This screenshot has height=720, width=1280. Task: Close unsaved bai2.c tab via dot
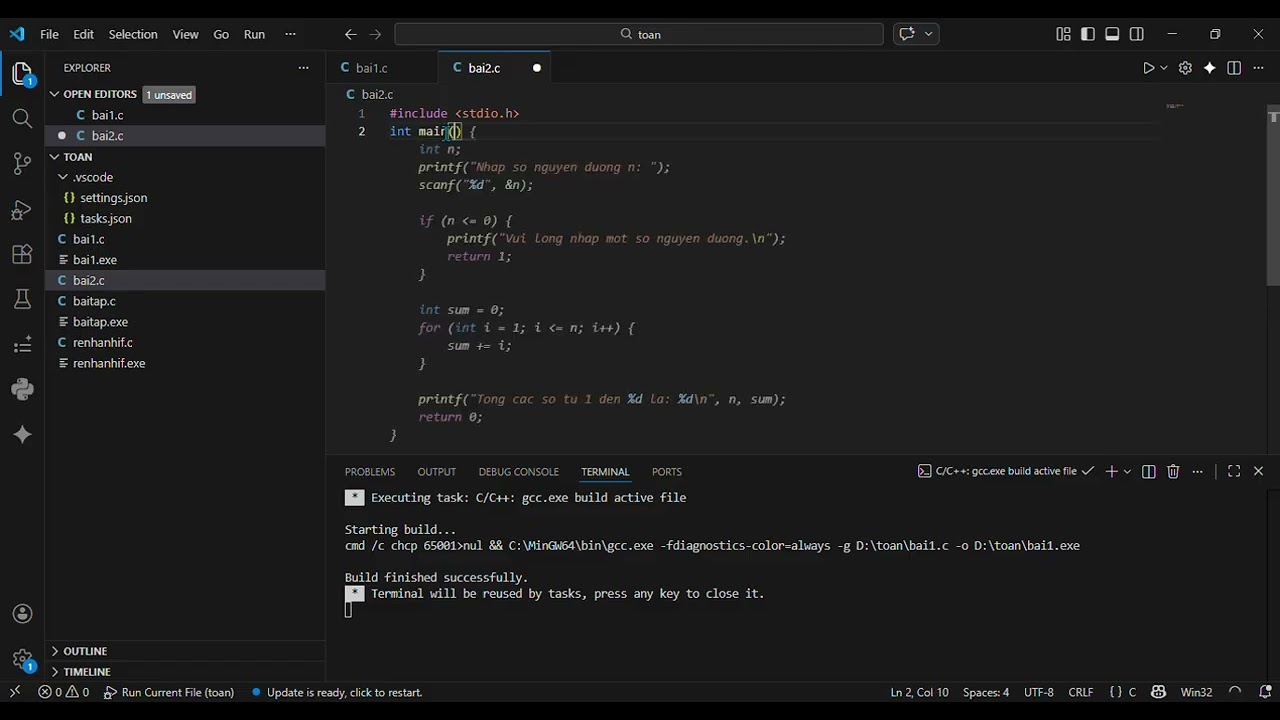[x=536, y=68]
